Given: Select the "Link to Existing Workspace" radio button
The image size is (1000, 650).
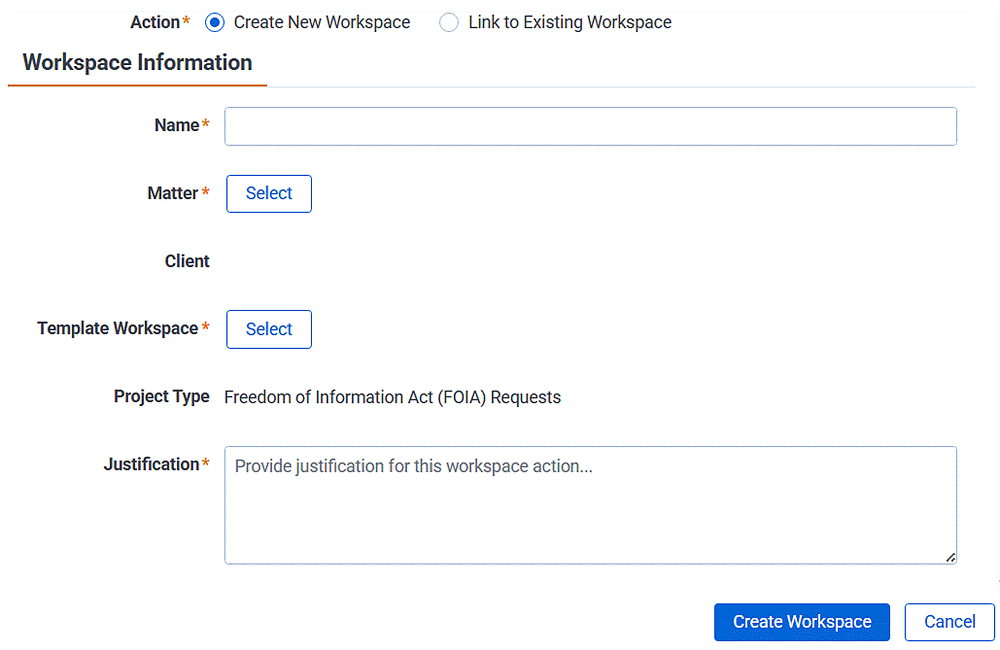Looking at the screenshot, I should 448,22.
